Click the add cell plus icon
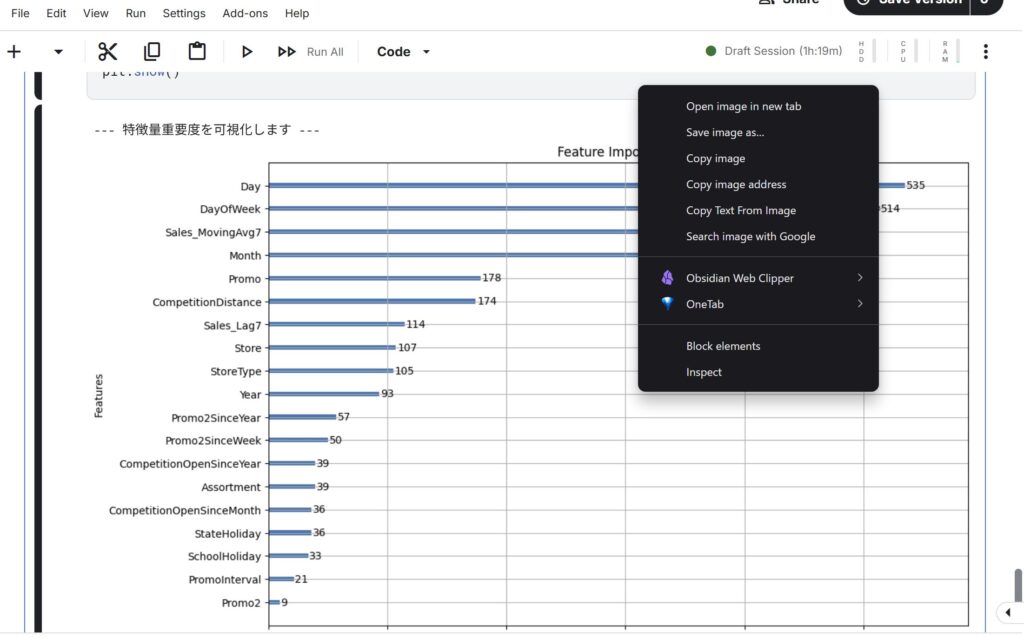This screenshot has width=1024, height=638. click(x=14, y=51)
